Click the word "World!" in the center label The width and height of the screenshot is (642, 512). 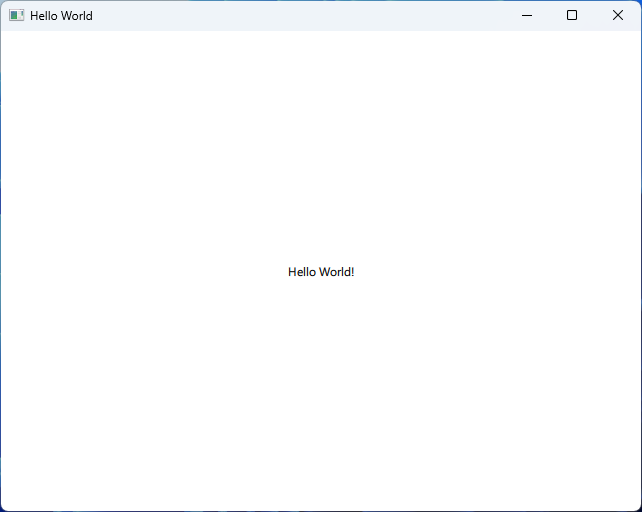[x=337, y=272]
